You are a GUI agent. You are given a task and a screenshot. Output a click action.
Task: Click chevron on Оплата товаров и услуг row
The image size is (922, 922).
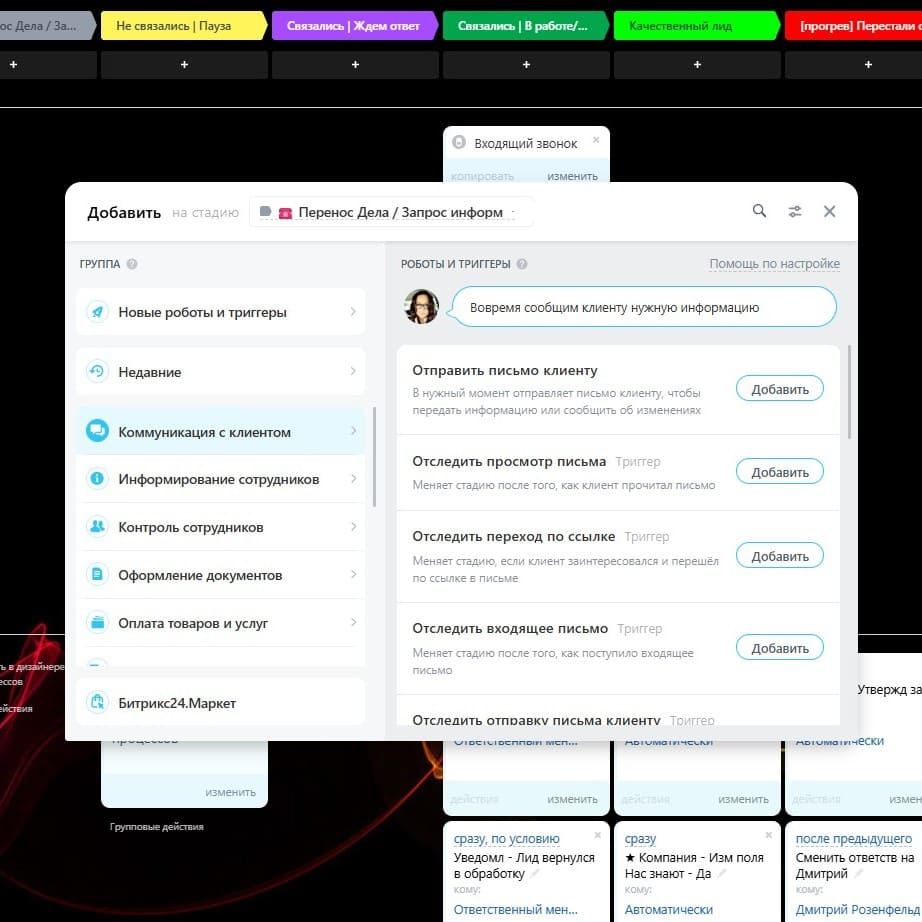click(353, 622)
